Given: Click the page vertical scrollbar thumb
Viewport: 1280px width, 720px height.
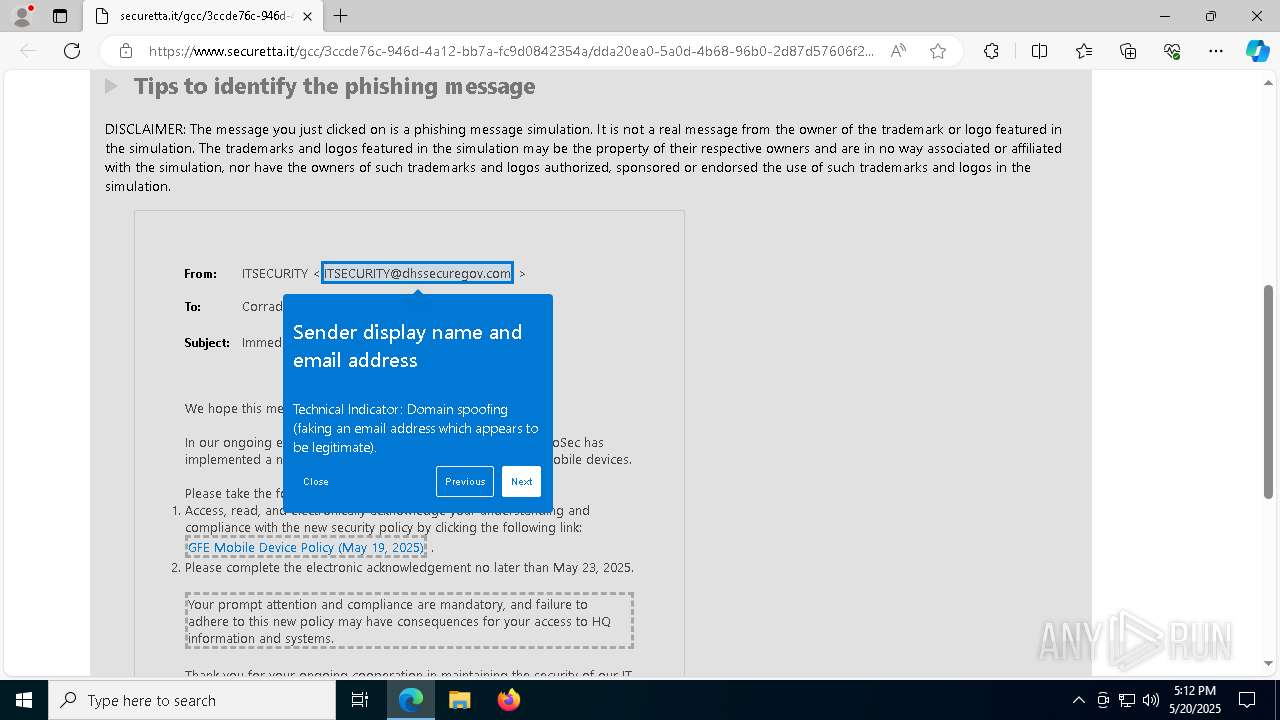Looking at the screenshot, I should coord(1269,390).
